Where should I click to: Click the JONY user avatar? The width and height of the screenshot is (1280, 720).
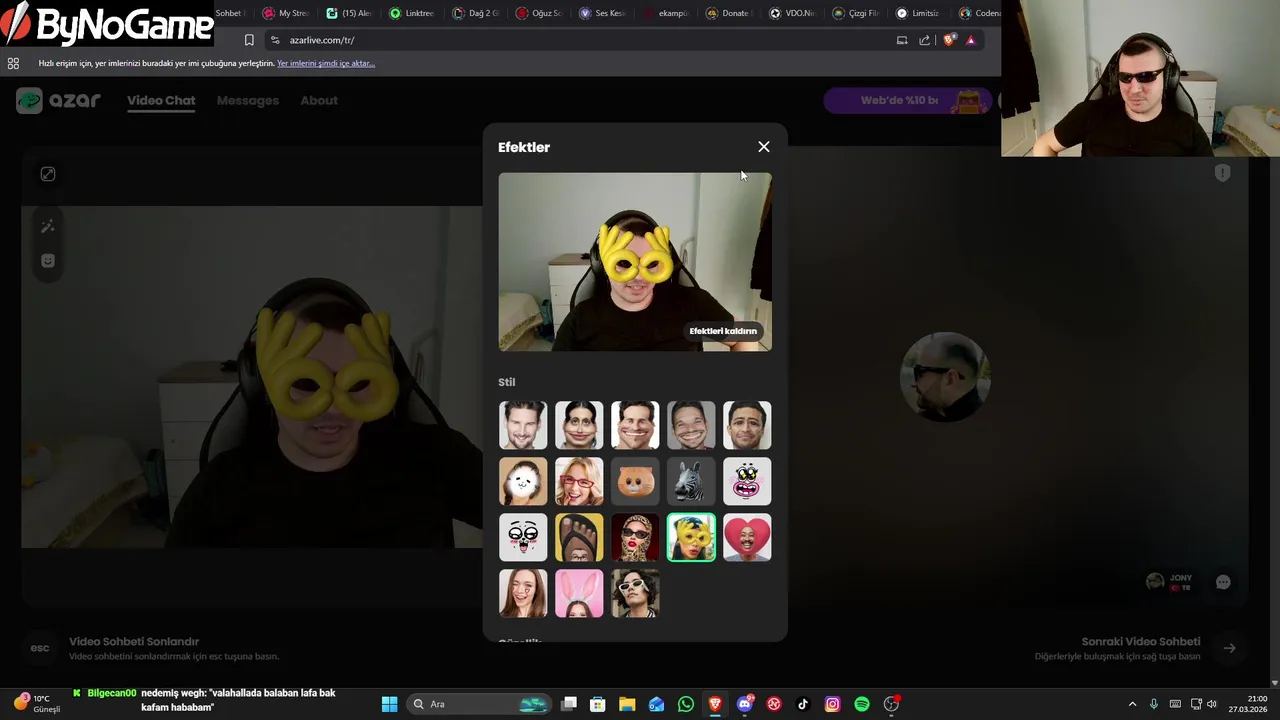[1155, 581]
